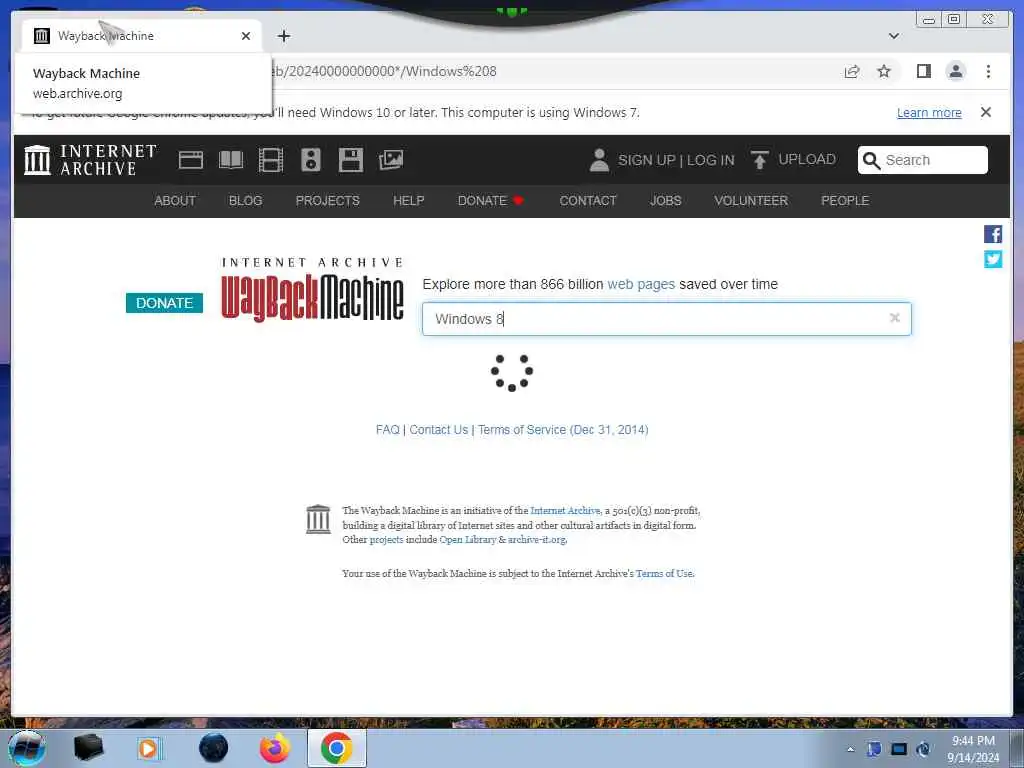Open the Video filmstrip icon
The width and height of the screenshot is (1024, 768).
point(270,160)
